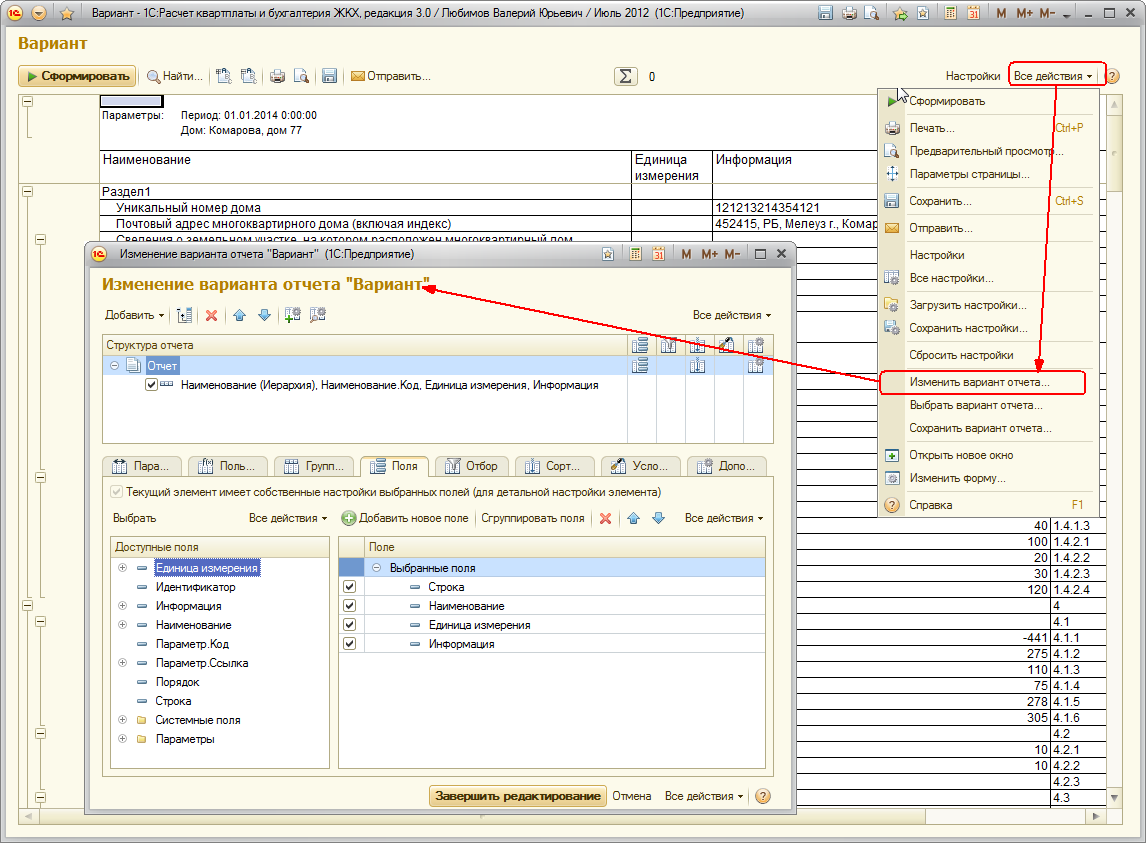1146x843 pixels.
Task: Click horizontal scrollbar right arrow of report
Action: point(1096,816)
